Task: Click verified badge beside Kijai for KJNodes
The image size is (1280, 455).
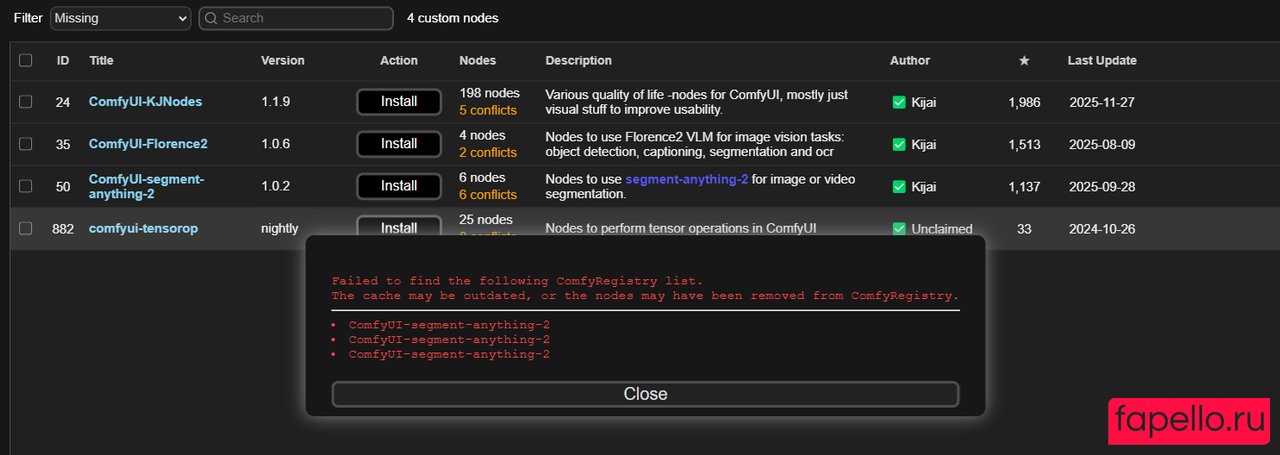Action: coord(898,102)
